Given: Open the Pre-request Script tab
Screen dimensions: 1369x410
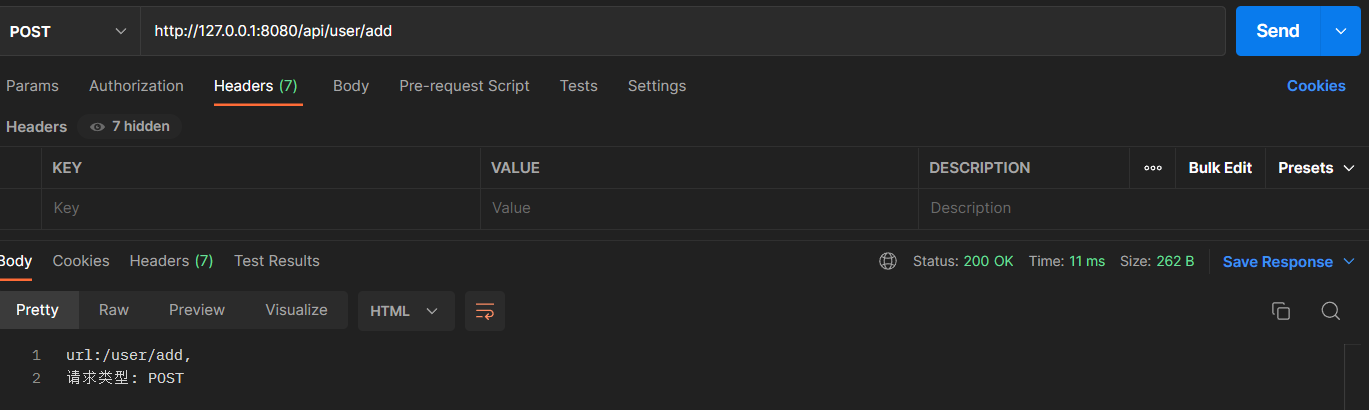Looking at the screenshot, I should pos(464,86).
